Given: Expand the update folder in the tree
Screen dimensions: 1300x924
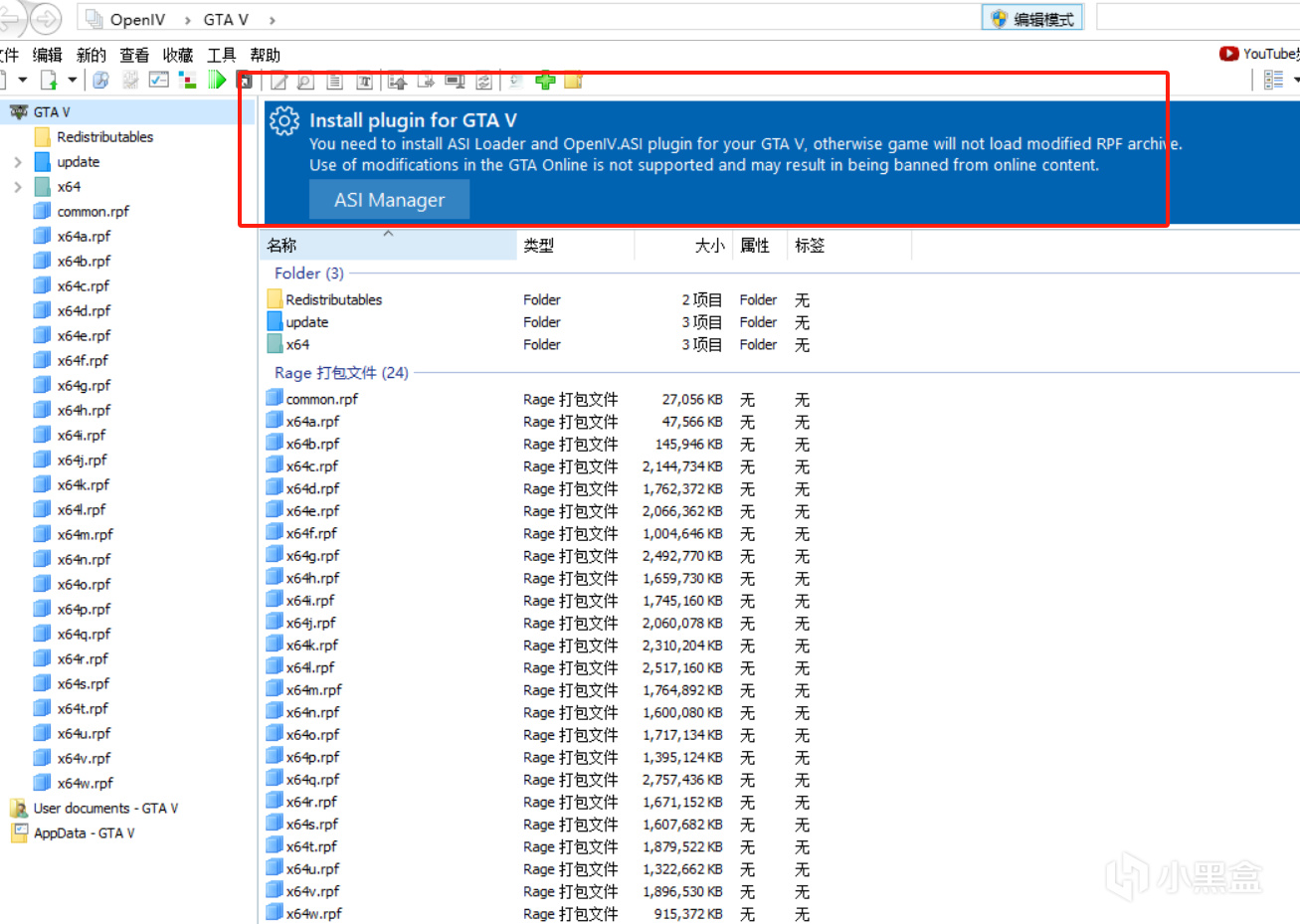Looking at the screenshot, I should (x=18, y=162).
